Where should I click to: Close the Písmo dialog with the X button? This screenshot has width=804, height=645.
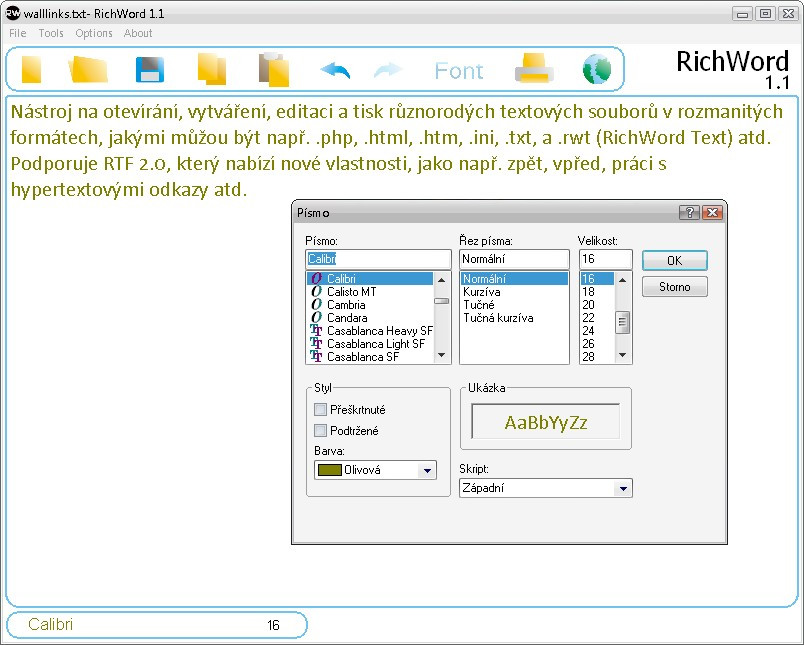(x=712, y=212)
